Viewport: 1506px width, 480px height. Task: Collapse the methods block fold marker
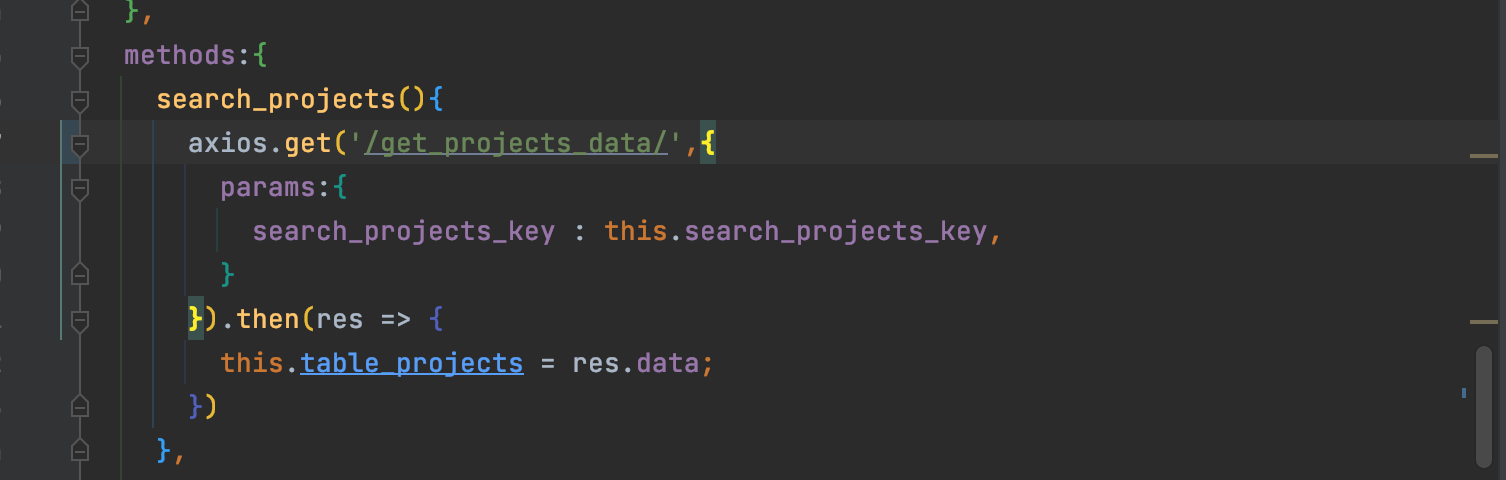pyautogui.click(x=80, y=56)
